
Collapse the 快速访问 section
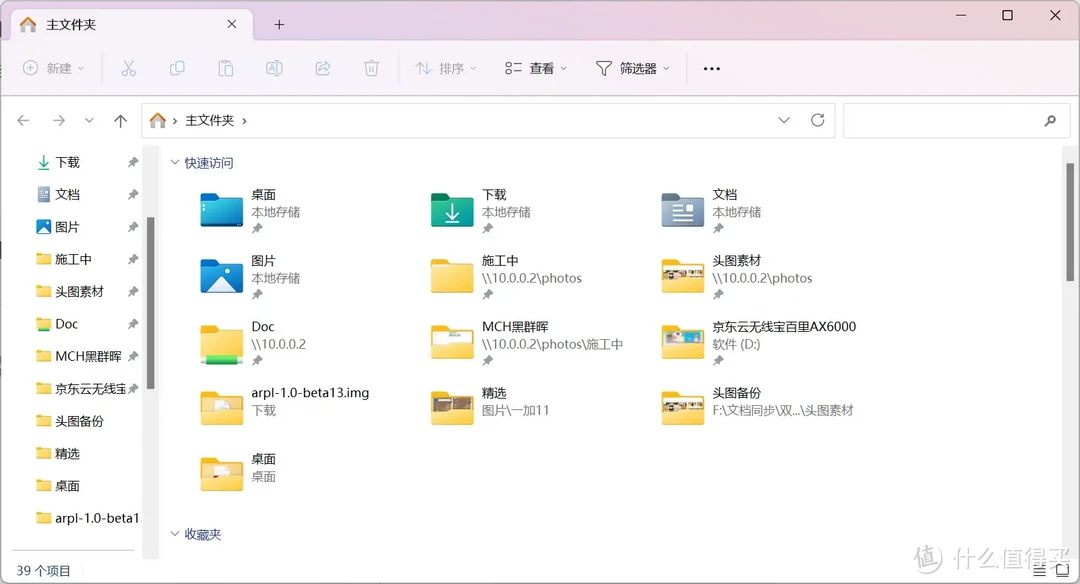[x=176, y=162]
